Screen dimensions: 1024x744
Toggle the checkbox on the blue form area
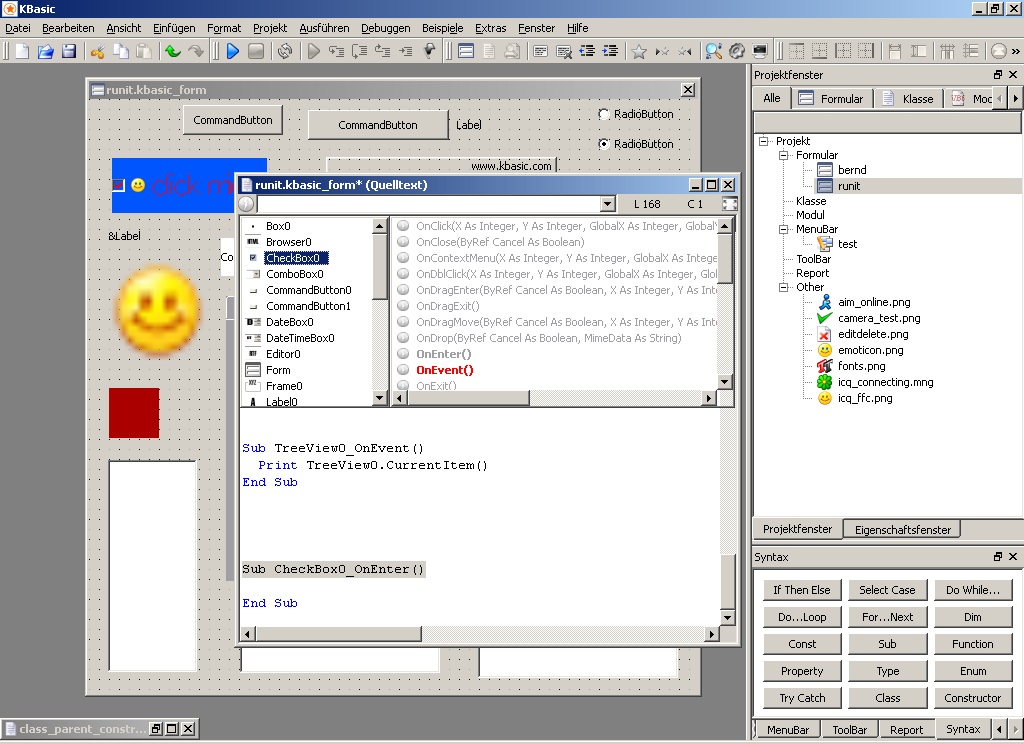point(119,185)
